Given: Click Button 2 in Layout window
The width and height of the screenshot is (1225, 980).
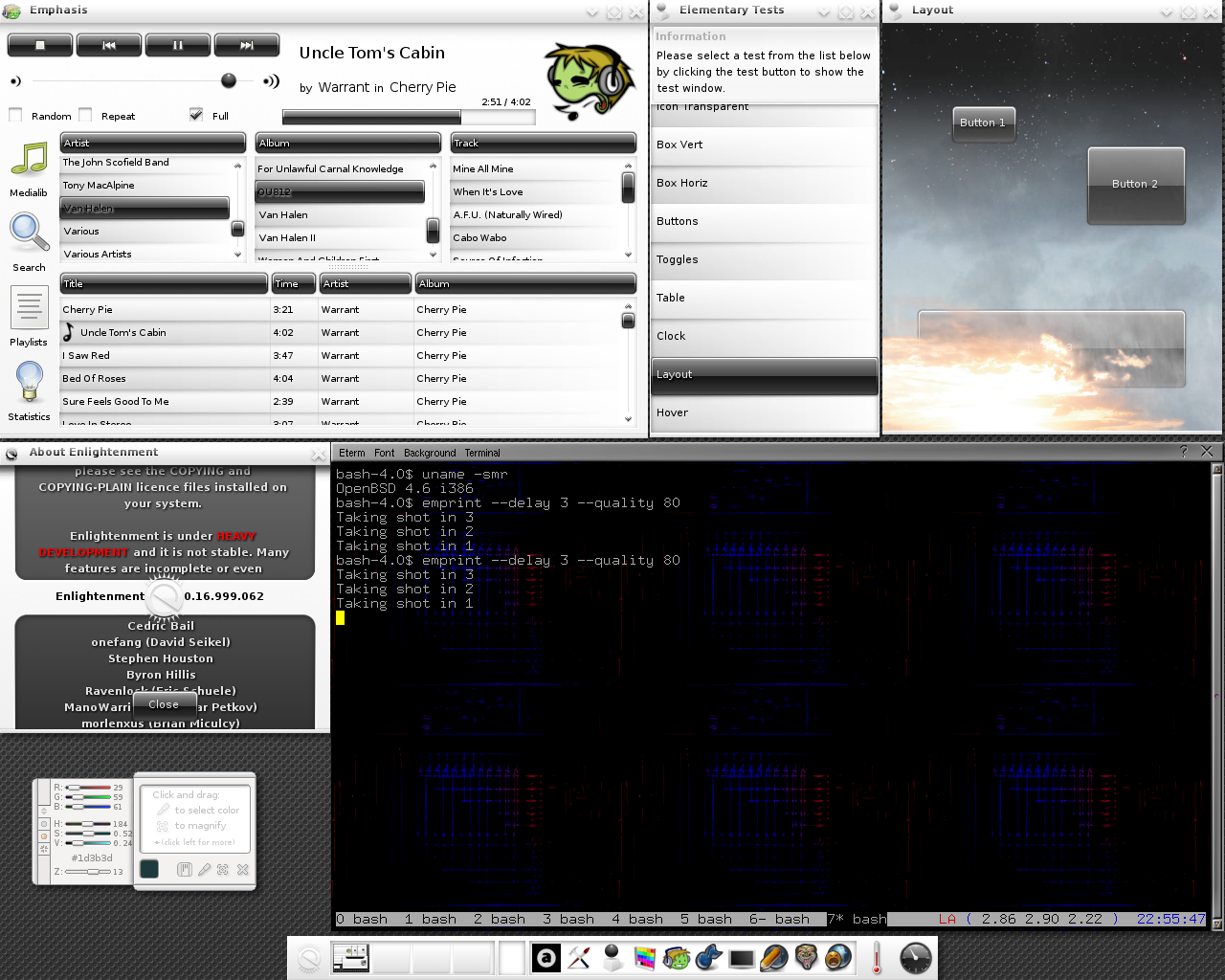Looking at the screenshot, I should (1136, 185).
